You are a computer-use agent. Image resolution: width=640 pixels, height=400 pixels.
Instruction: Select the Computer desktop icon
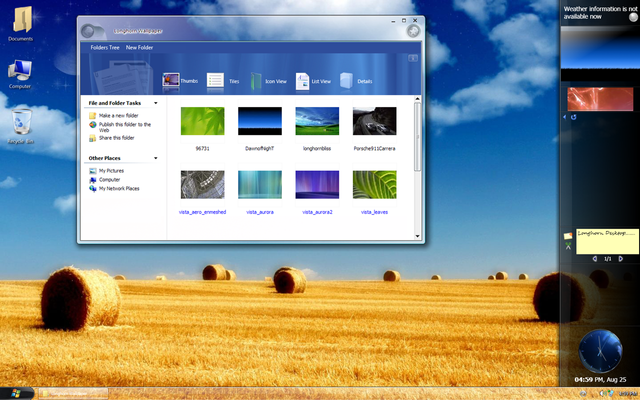tap(20, 70)
